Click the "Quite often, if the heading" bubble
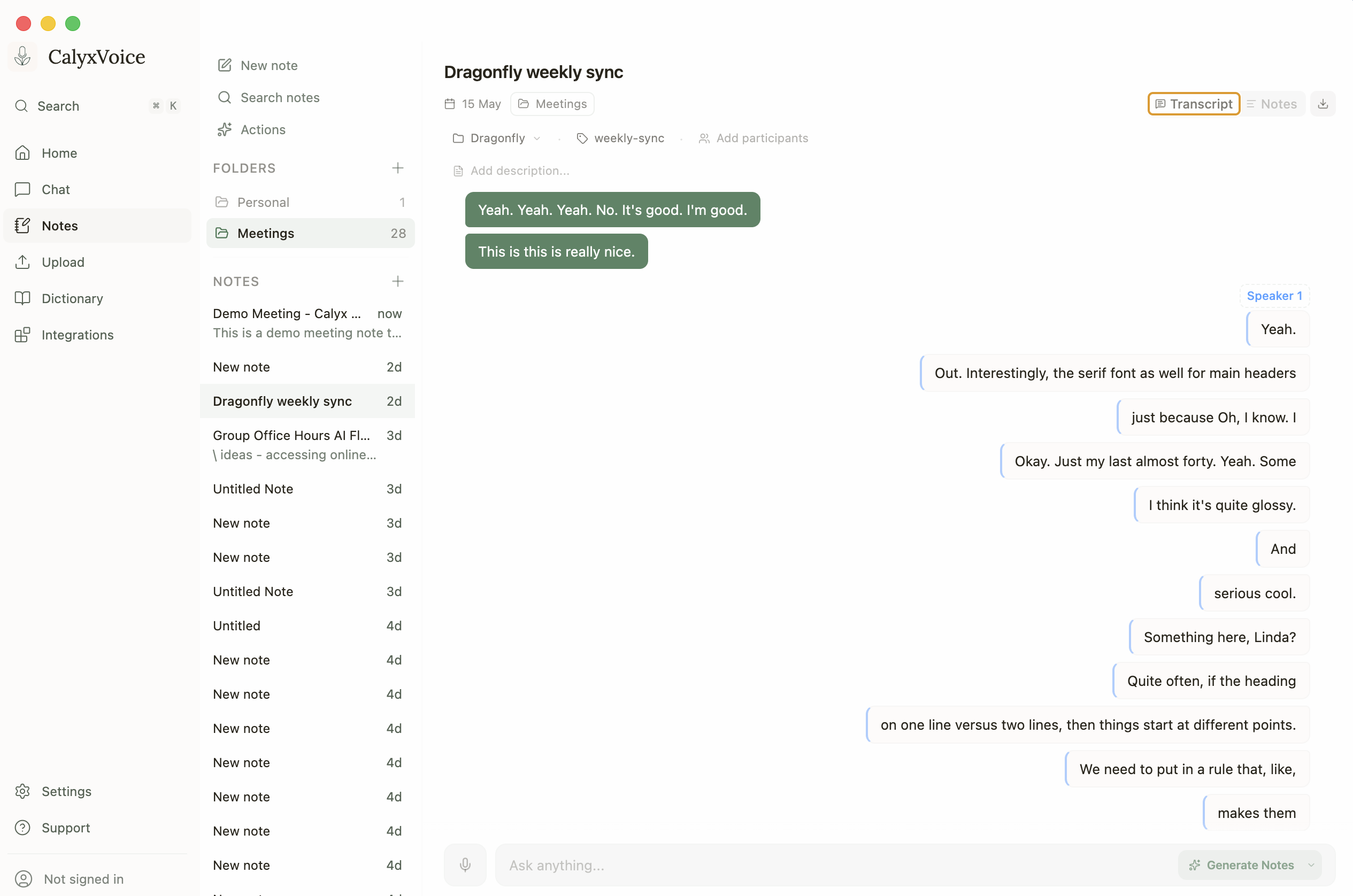The image size is (1353, 896). [x=1211, y=681]
